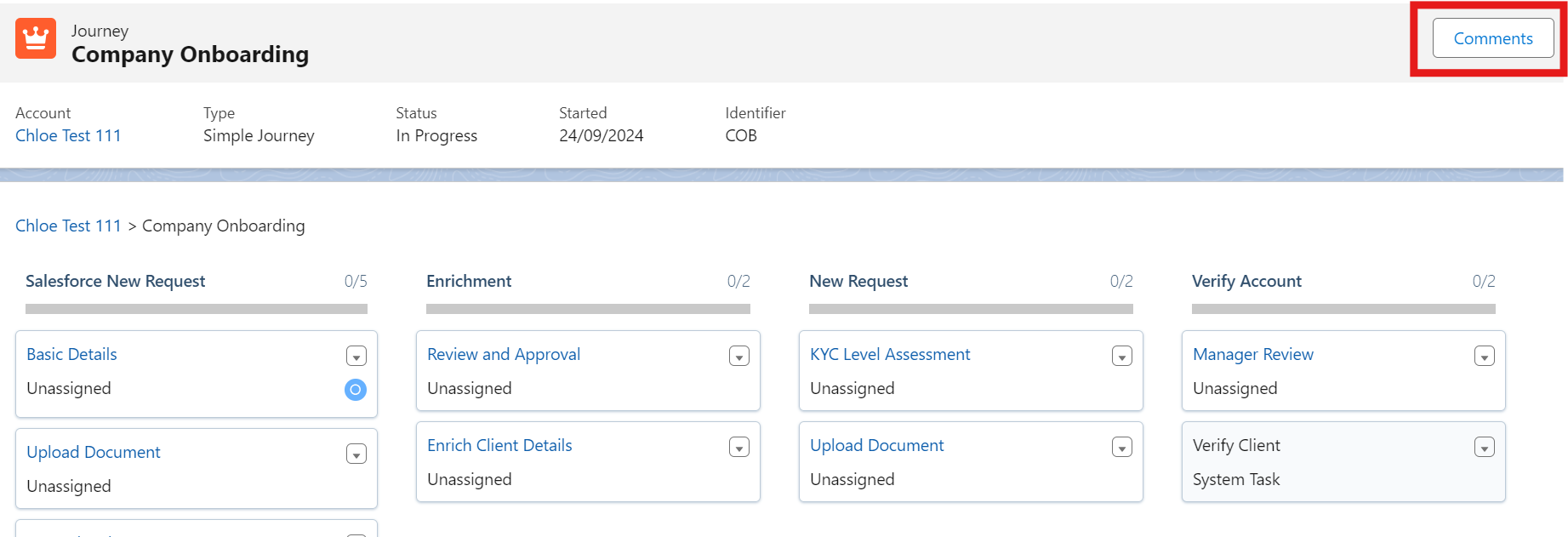Click Chloe Test 111 in the breadcrumb
This screenshot has height=537, width=1568.
coord(68,226)
